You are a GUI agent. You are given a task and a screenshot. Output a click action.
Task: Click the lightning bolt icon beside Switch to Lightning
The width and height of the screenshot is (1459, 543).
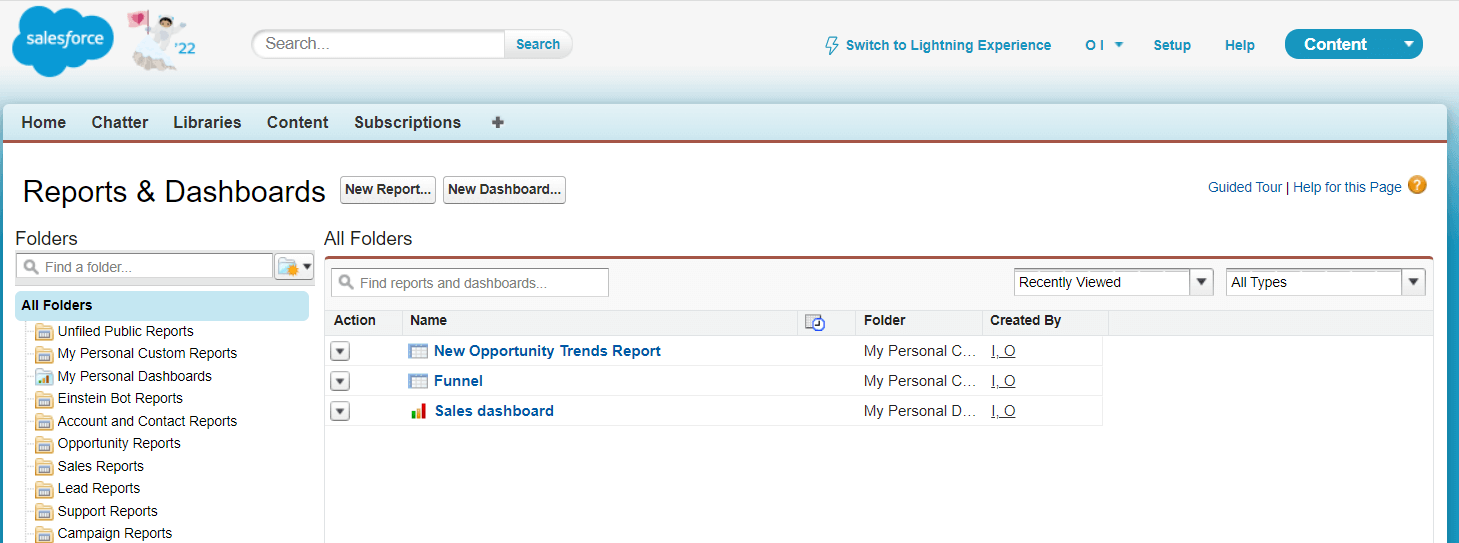(x=832, y=45)
